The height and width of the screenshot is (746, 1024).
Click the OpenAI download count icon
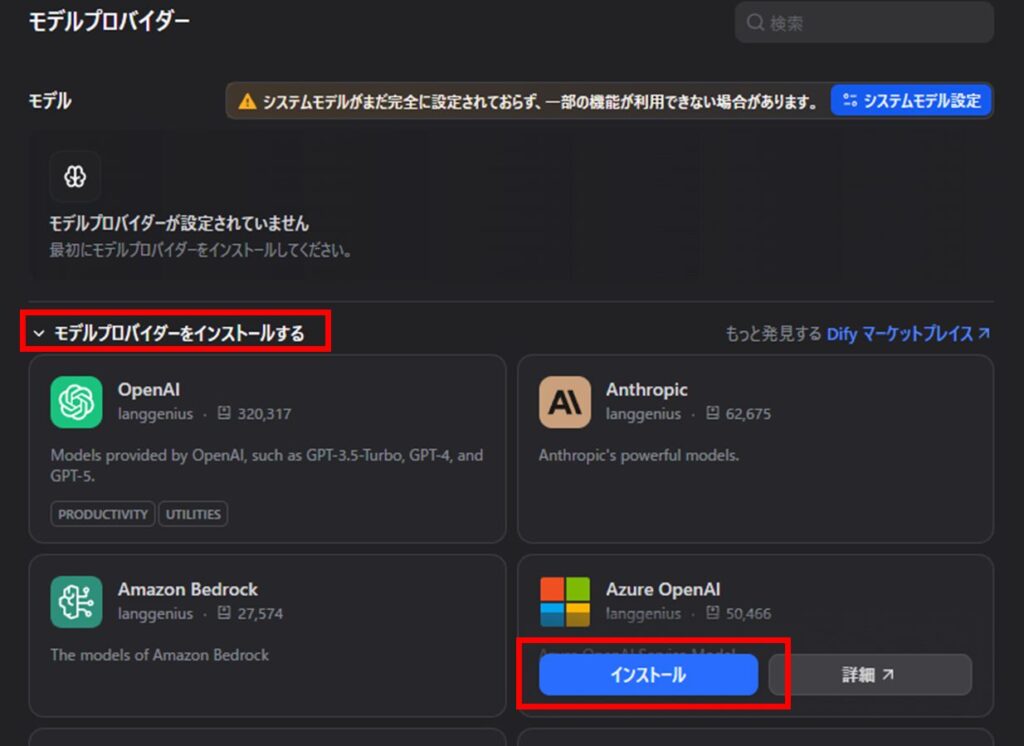pyautogui.click(x=224, y=414)
